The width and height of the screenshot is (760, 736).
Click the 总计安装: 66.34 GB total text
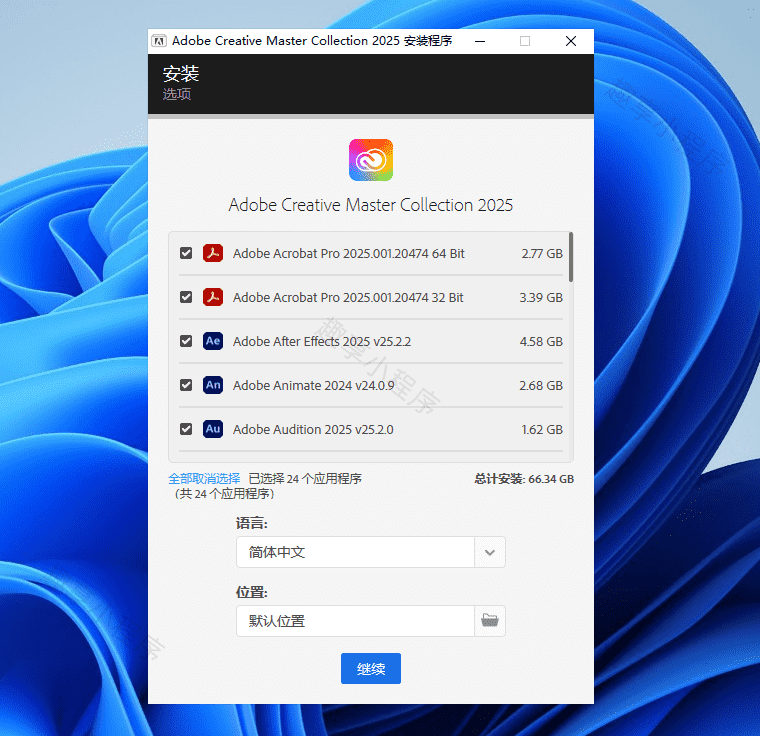524,479
